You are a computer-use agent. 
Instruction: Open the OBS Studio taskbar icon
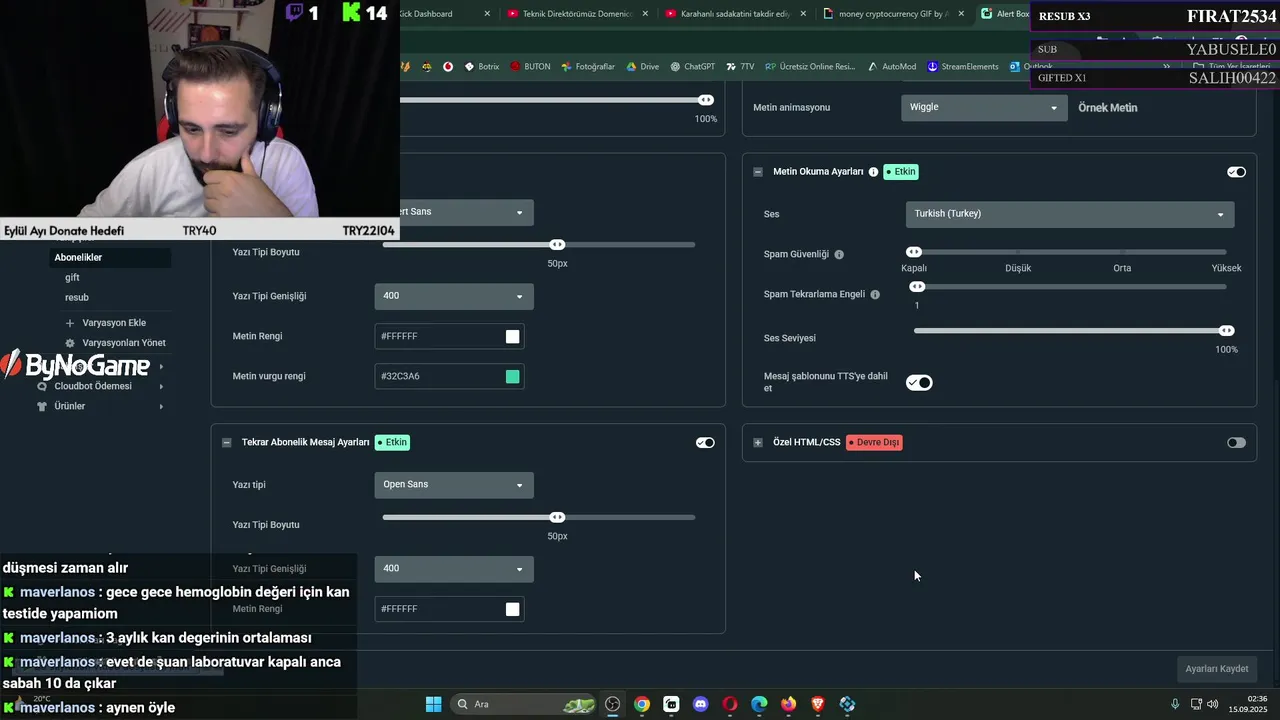[x=613, y=704]
